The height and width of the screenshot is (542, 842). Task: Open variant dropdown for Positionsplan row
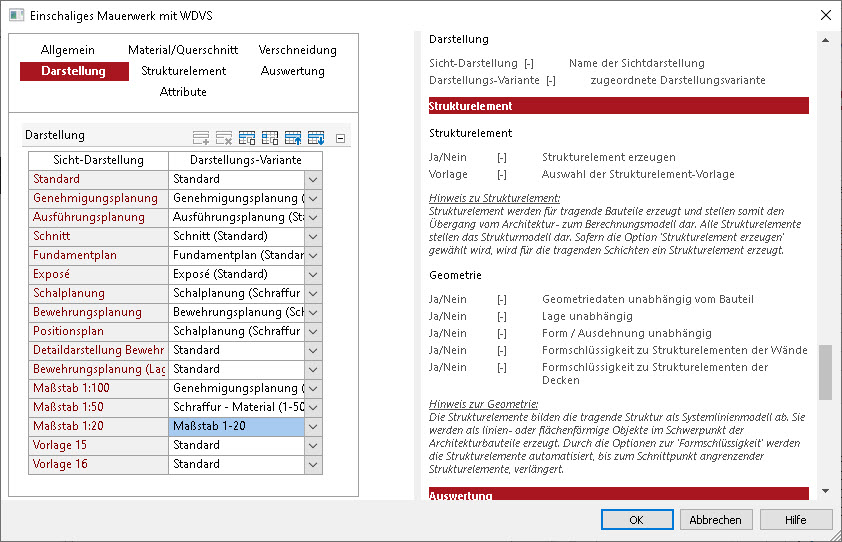[314, 331]
